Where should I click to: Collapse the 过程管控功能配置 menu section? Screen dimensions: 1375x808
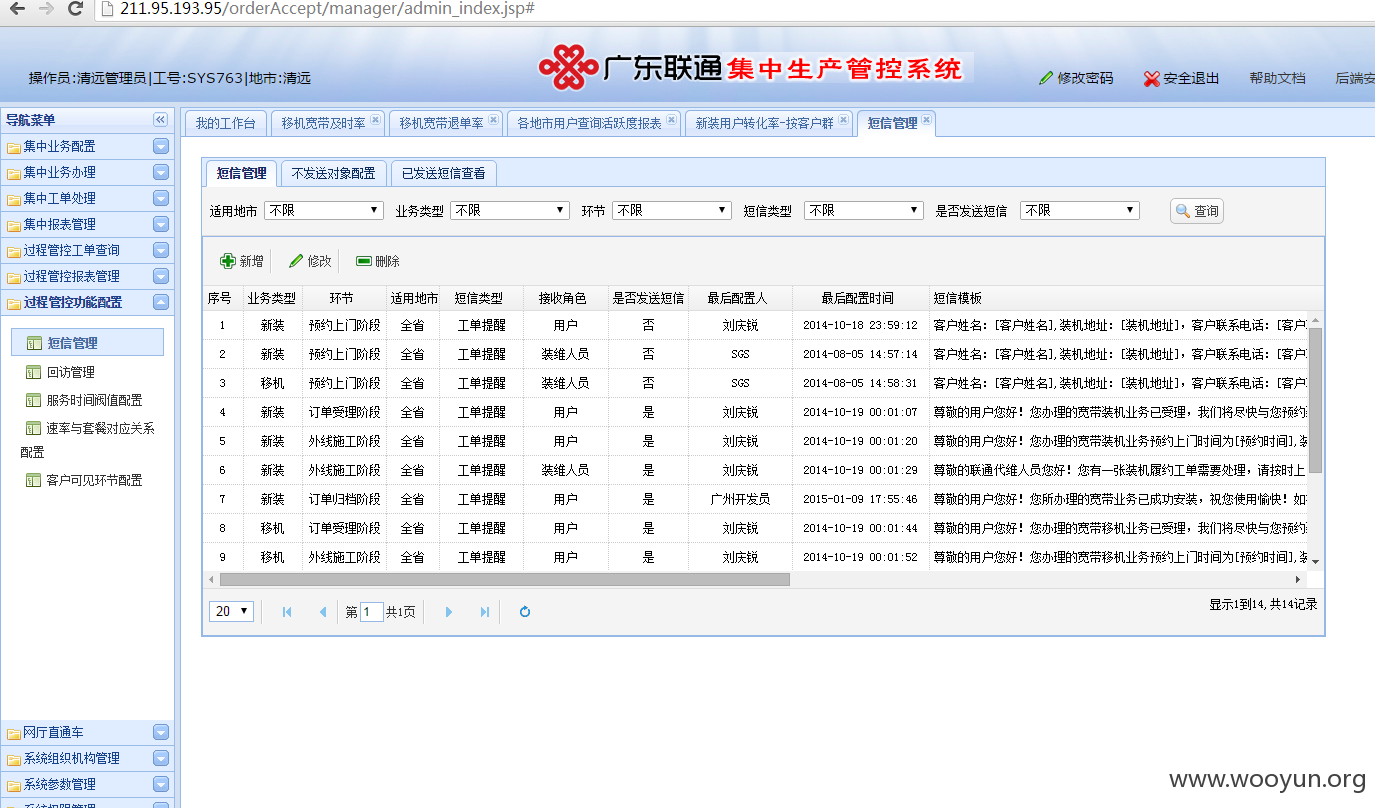click(87, 302)
